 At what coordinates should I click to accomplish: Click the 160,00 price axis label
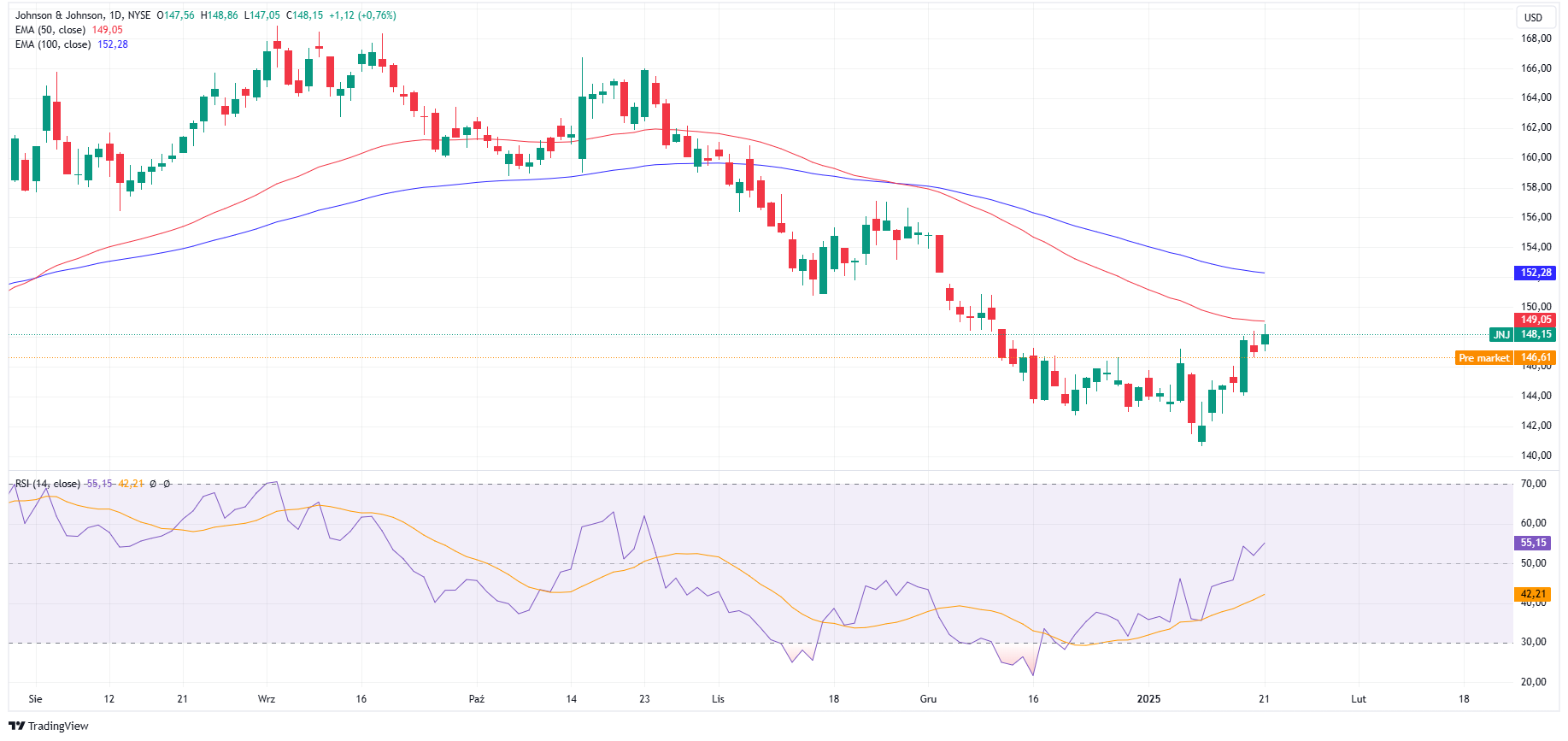(1536, 157)
